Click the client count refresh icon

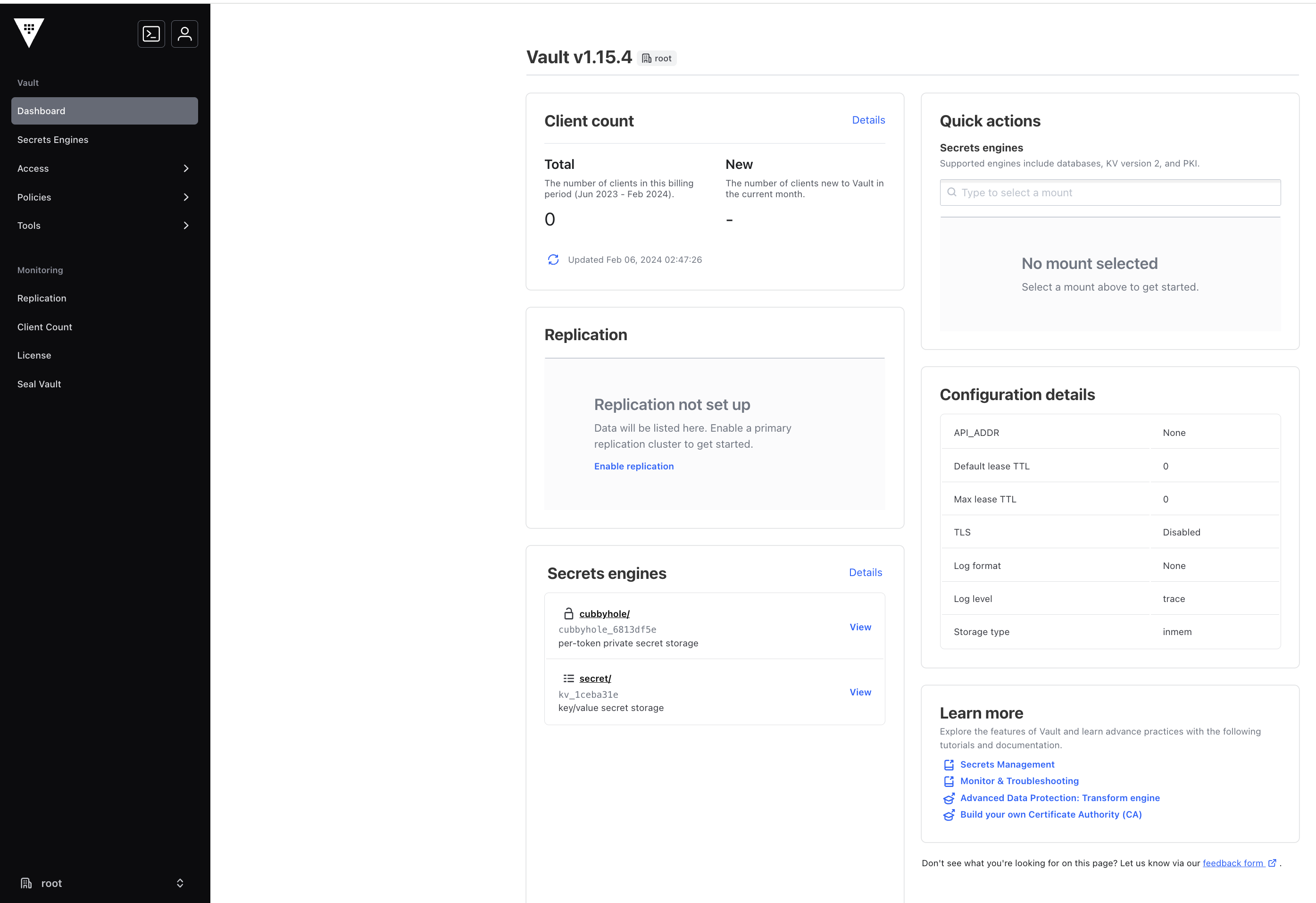(553, 259)
